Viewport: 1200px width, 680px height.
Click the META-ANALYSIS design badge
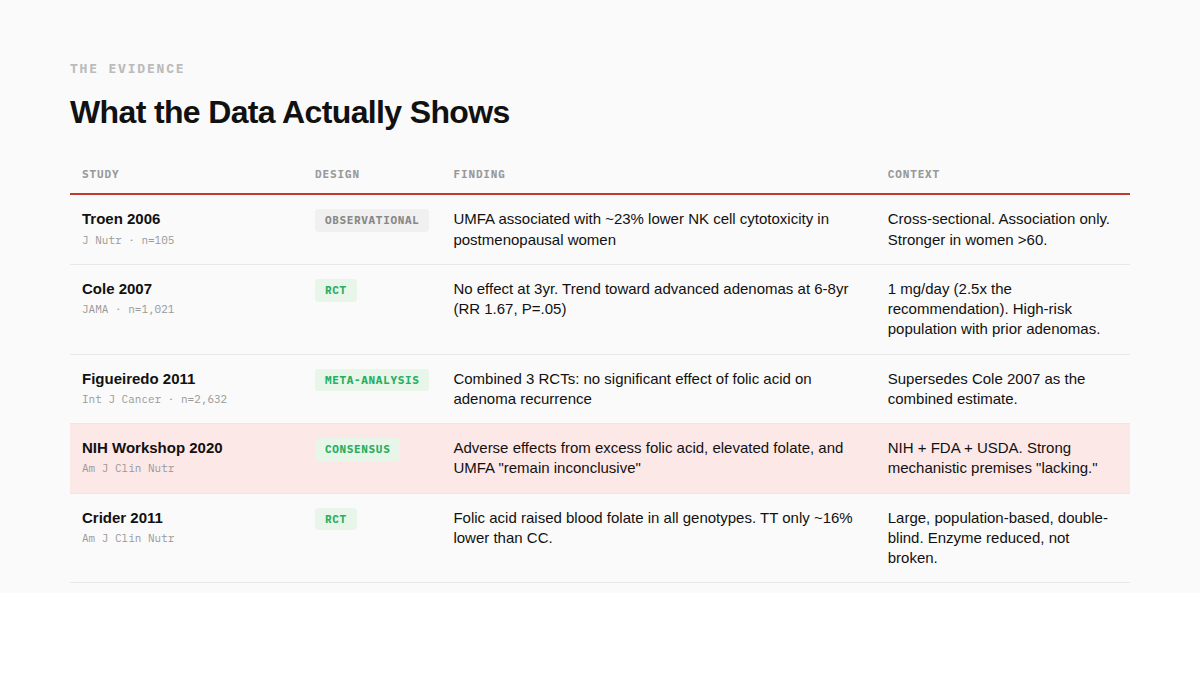tap(371, 380)
